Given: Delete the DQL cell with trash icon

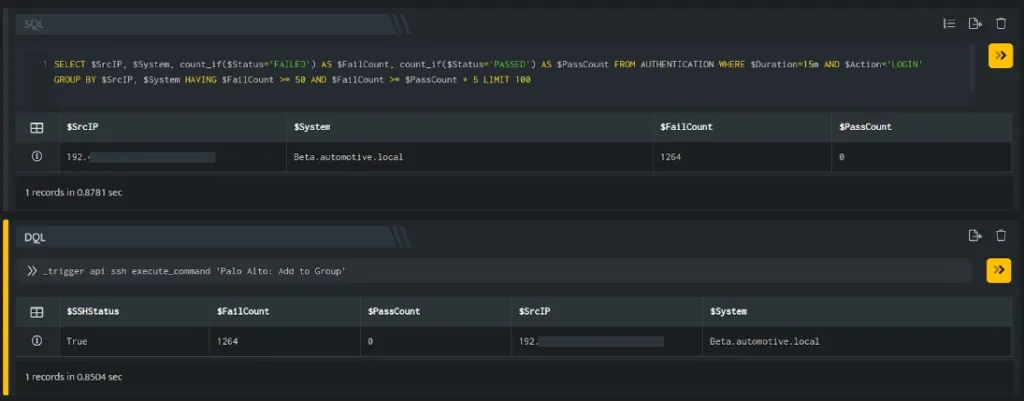Looking at the screenshot, I should [1000, 236].
